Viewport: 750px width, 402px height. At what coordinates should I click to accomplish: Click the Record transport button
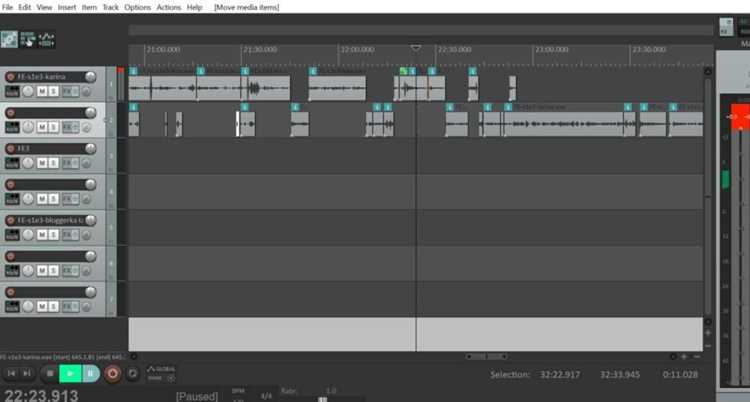113,373
